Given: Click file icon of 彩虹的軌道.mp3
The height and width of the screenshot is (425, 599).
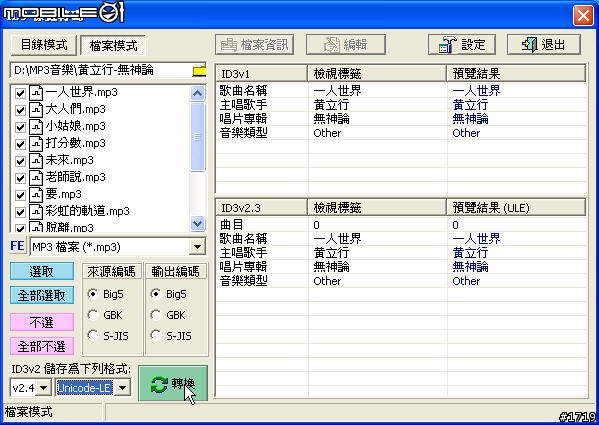Looking at the screenshot, I should [36, 212].
